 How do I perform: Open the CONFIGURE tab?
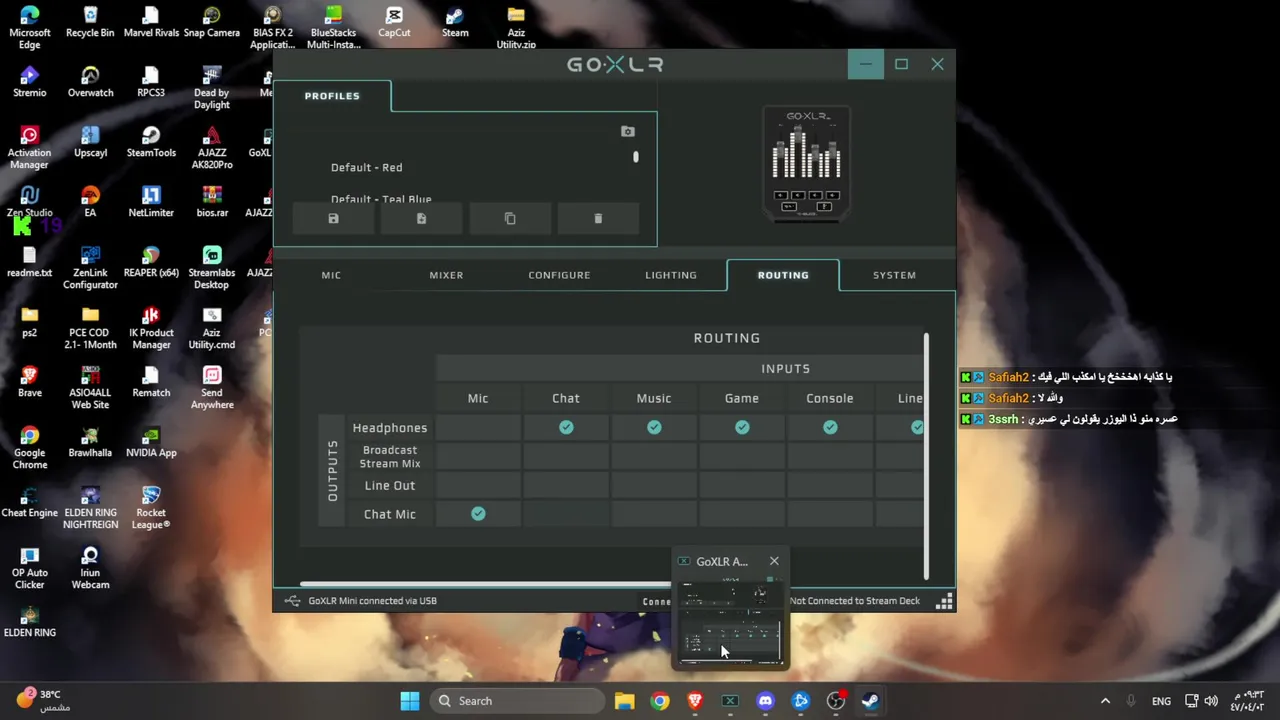tap(559, 275)
